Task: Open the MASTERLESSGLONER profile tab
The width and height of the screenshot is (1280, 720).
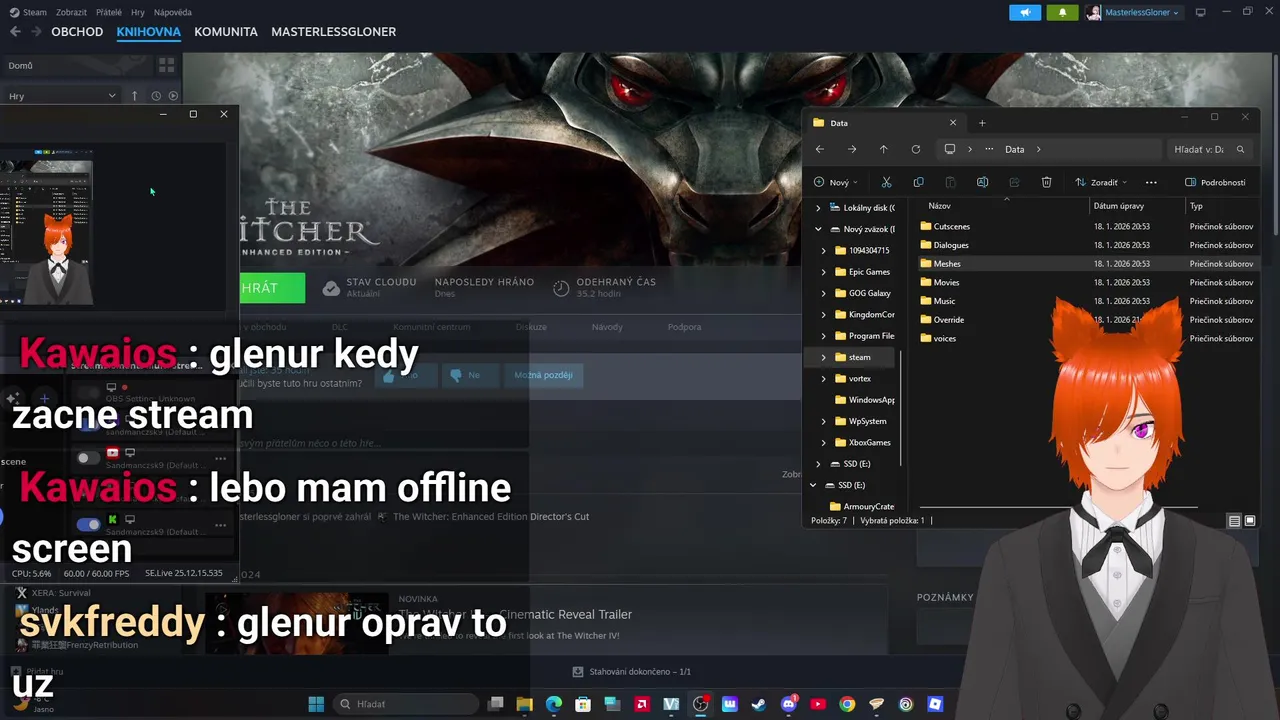Action: click(x=333, y=32)
